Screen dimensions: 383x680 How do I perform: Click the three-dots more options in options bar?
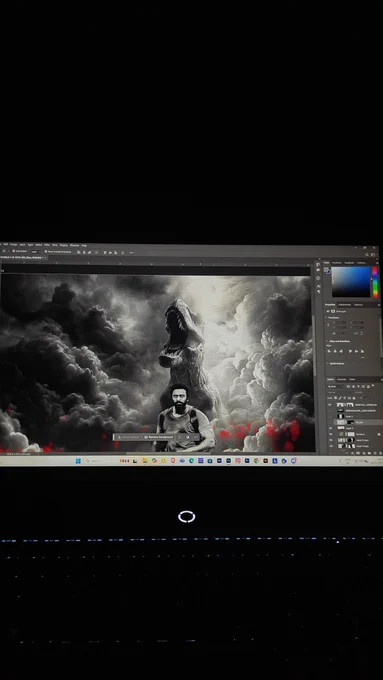coord(131,252)
